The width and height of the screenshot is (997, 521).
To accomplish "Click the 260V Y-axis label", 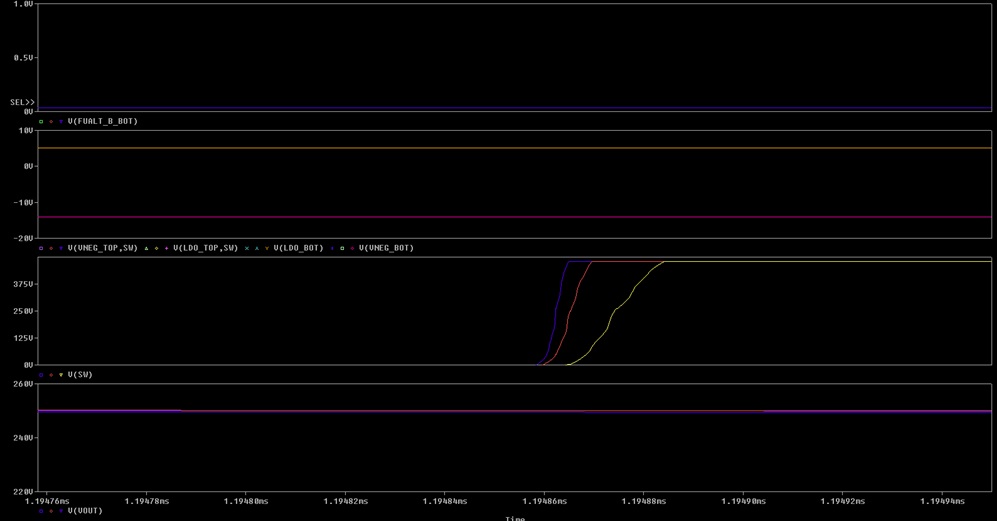I will coord(23,384).
